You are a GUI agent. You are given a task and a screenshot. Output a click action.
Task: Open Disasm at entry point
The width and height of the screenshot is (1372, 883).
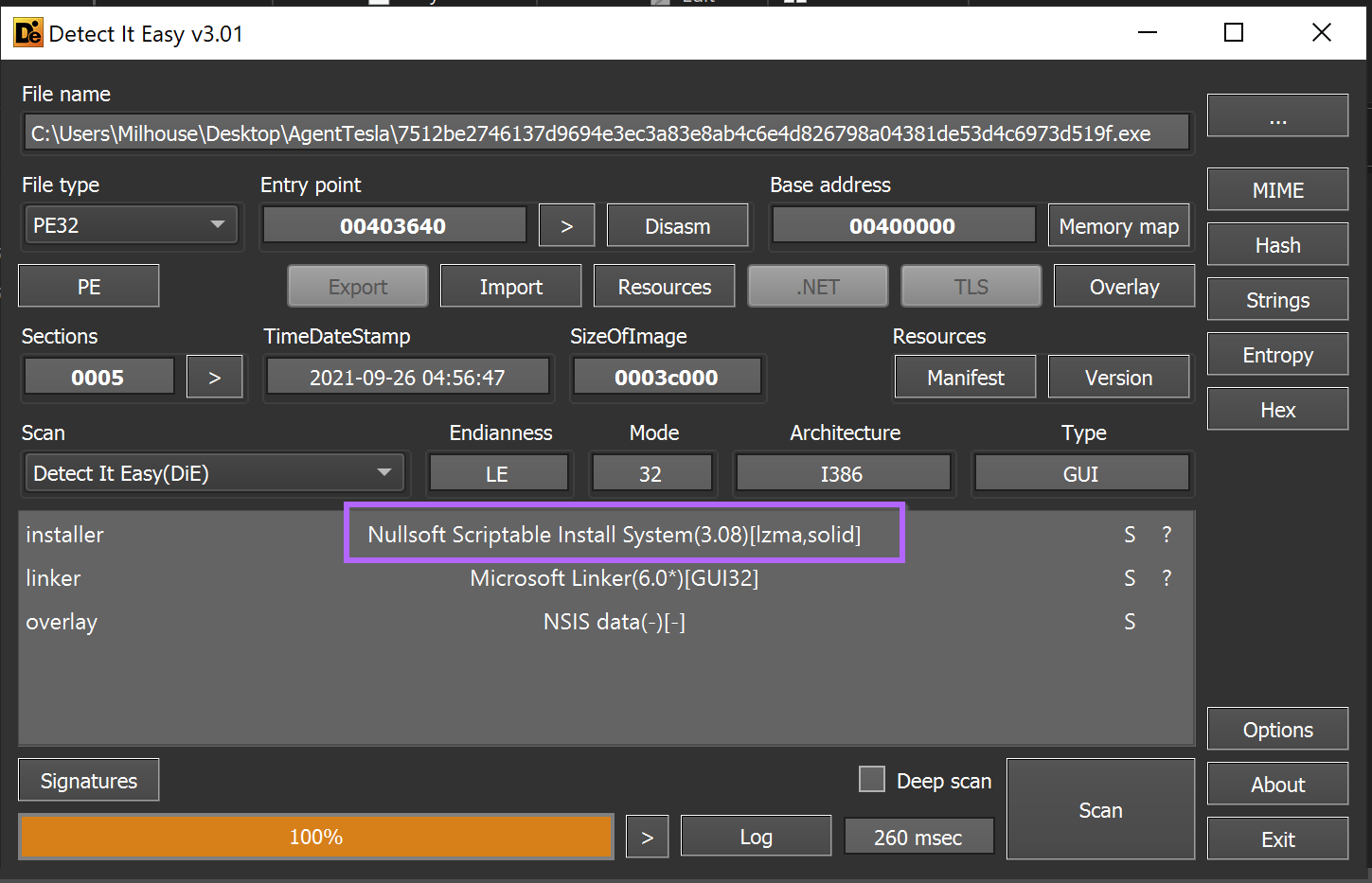677,225
